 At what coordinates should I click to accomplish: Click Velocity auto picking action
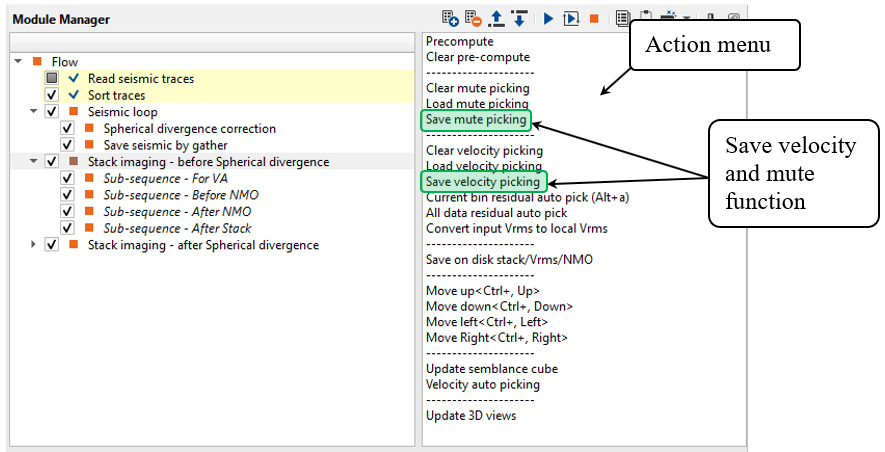coord(482,384)
